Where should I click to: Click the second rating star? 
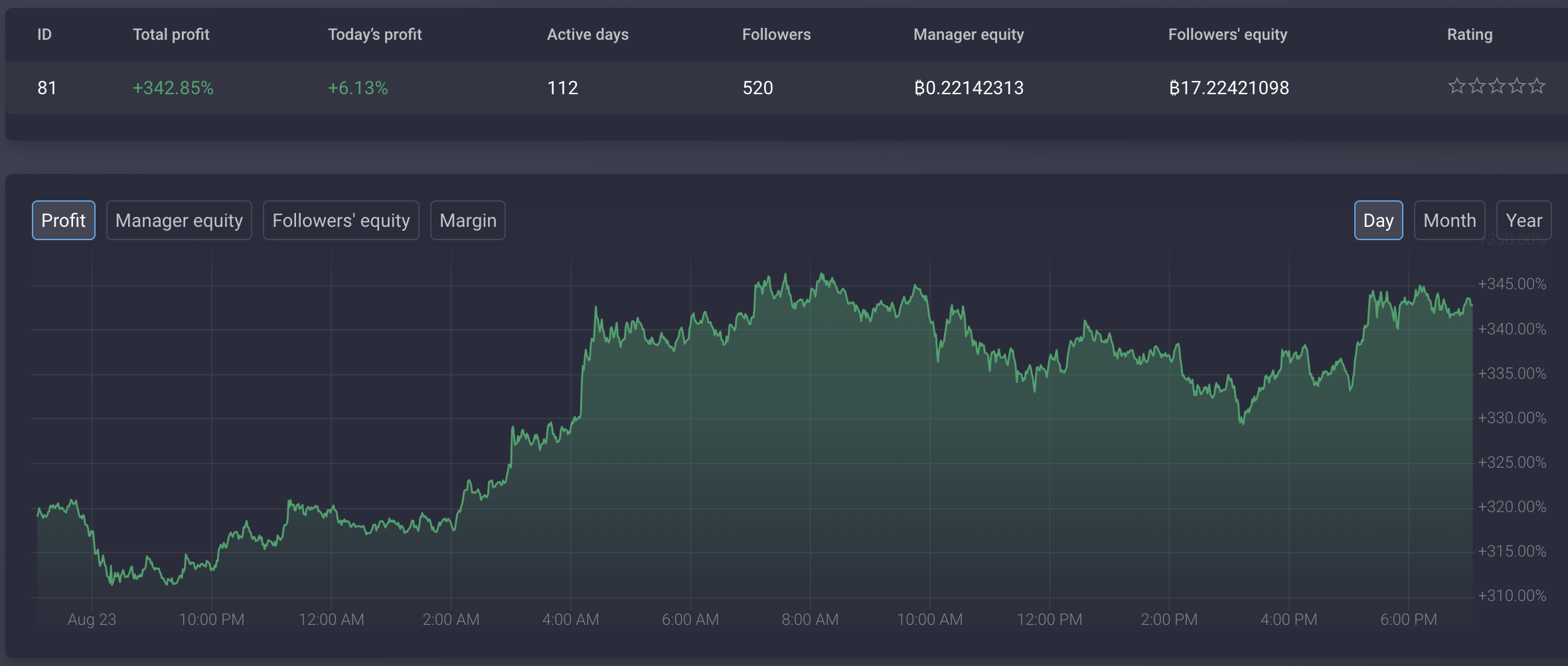1476,86
